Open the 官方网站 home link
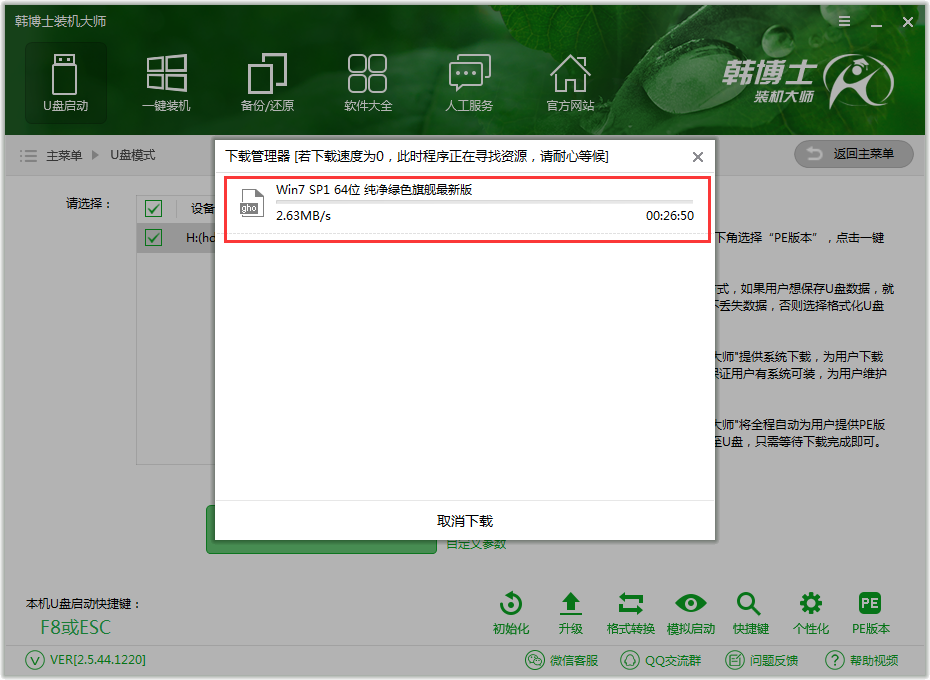The image size is (930, 680). point(570,83)
